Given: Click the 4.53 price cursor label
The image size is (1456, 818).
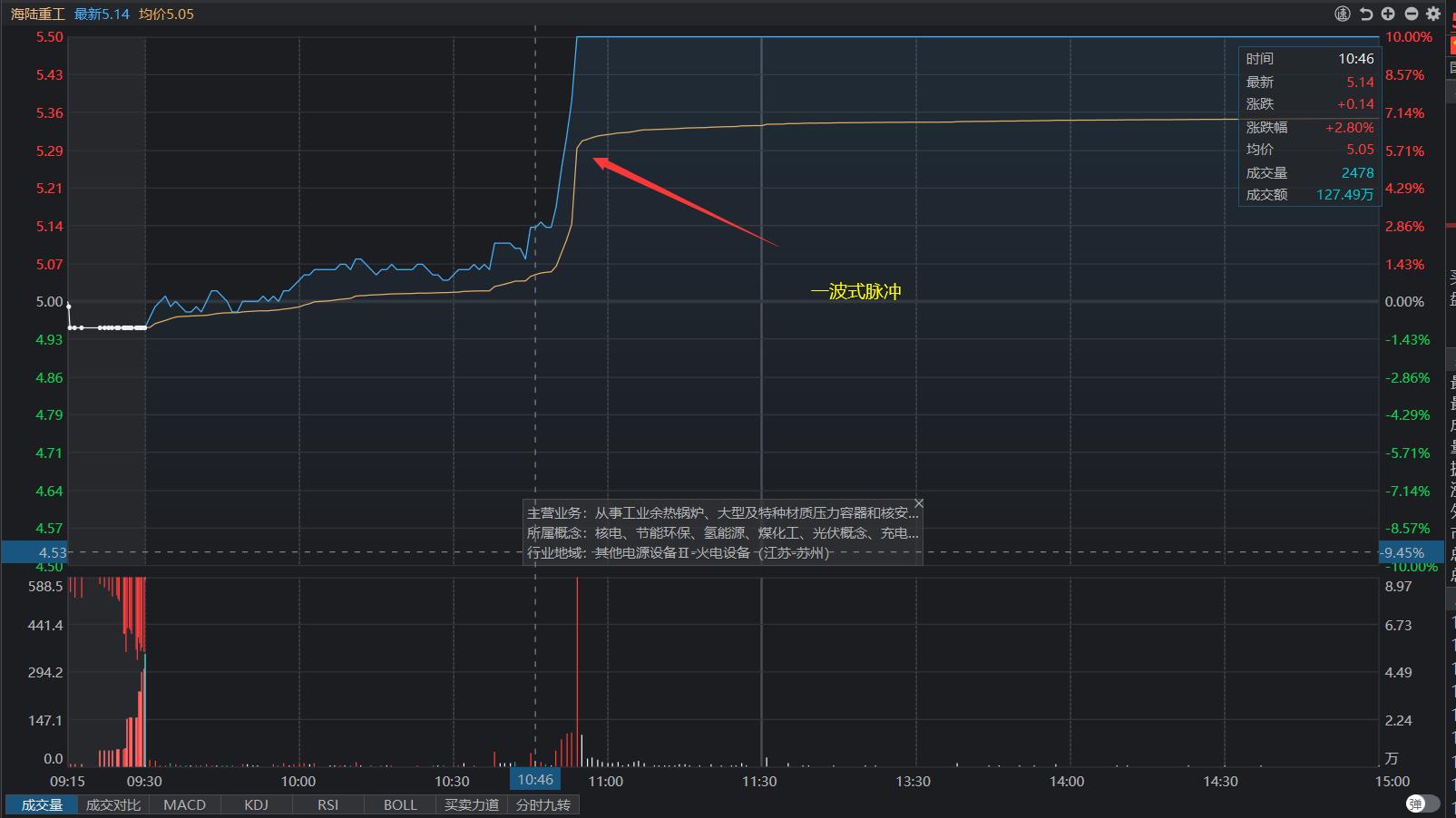Looking at the screenshot, I should coord(34,552).
